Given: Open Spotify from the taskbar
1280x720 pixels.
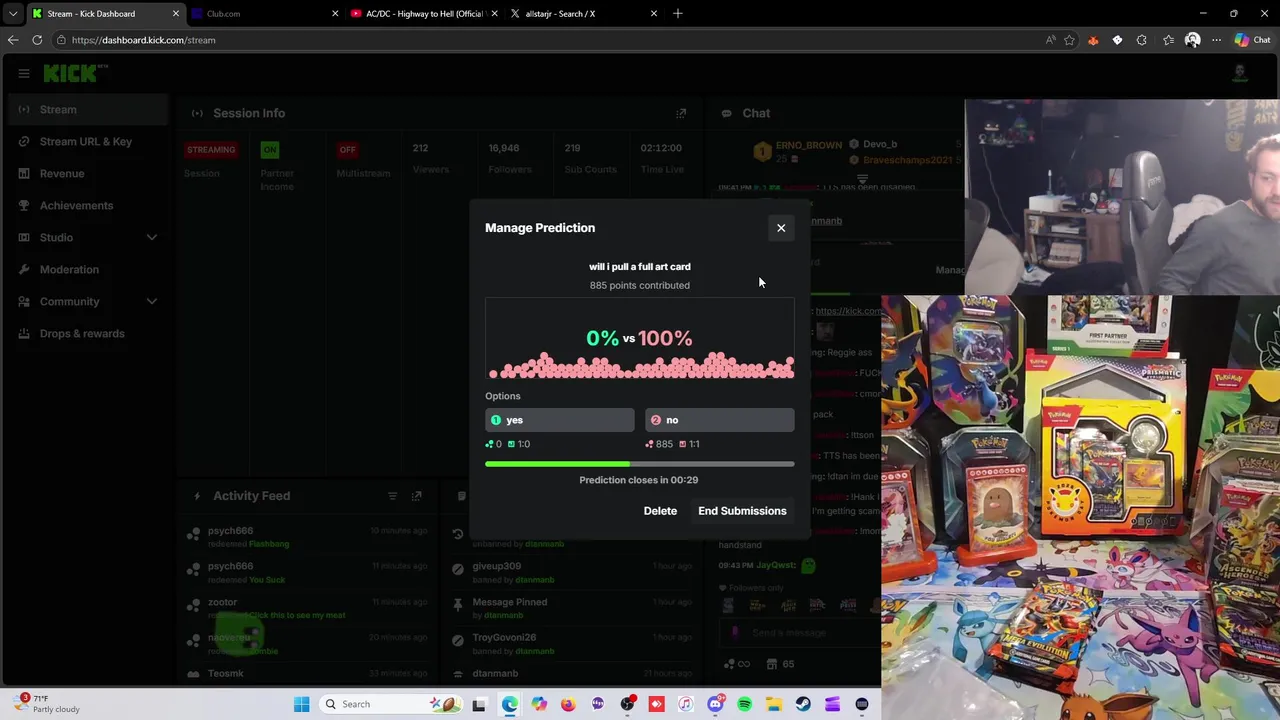Looking at the screenshot, I should point(744,704).
